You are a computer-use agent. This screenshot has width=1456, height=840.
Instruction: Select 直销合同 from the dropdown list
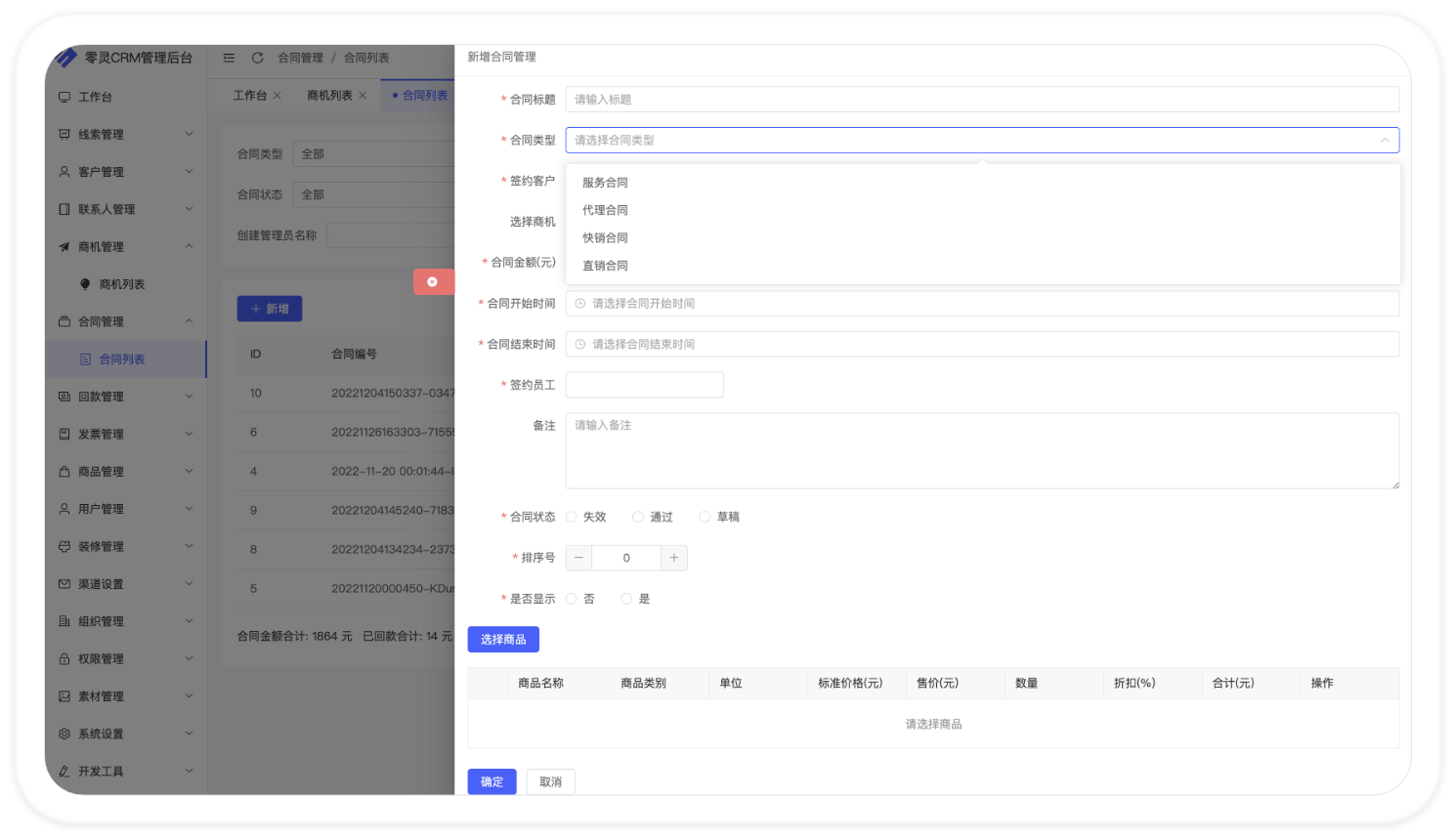click(x=983, y=266)
